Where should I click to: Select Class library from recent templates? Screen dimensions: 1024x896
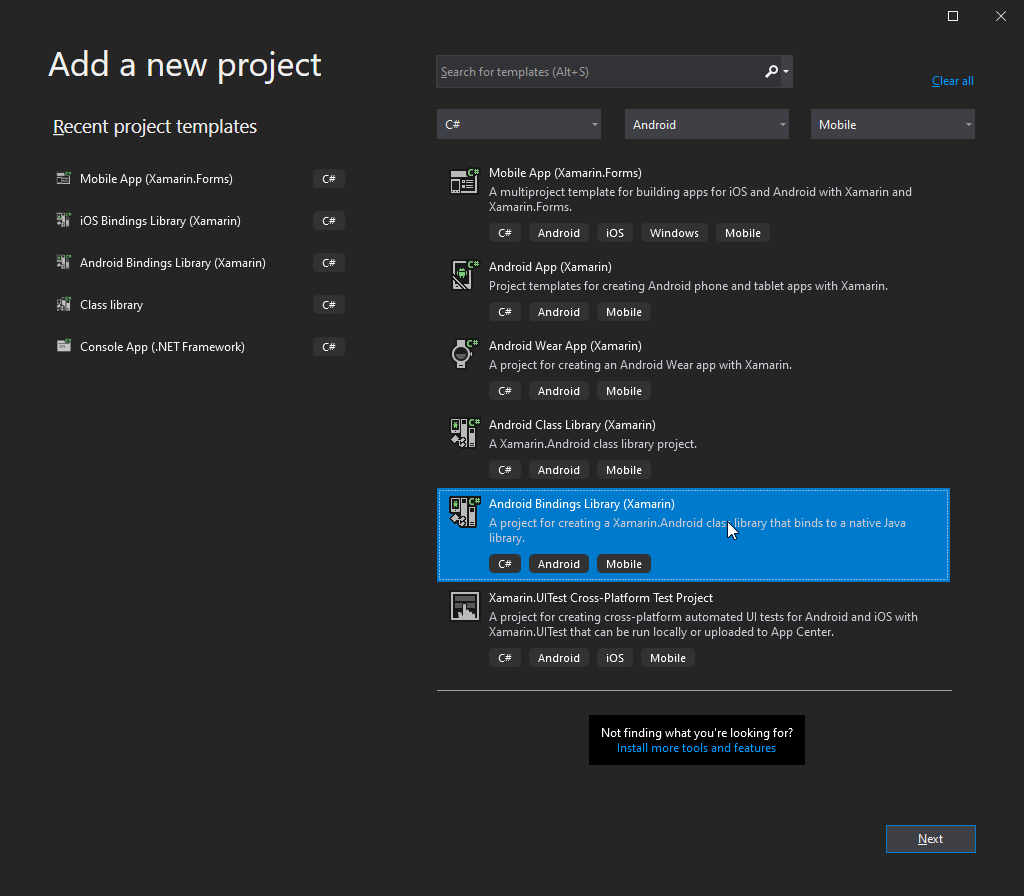coord(200,305)
